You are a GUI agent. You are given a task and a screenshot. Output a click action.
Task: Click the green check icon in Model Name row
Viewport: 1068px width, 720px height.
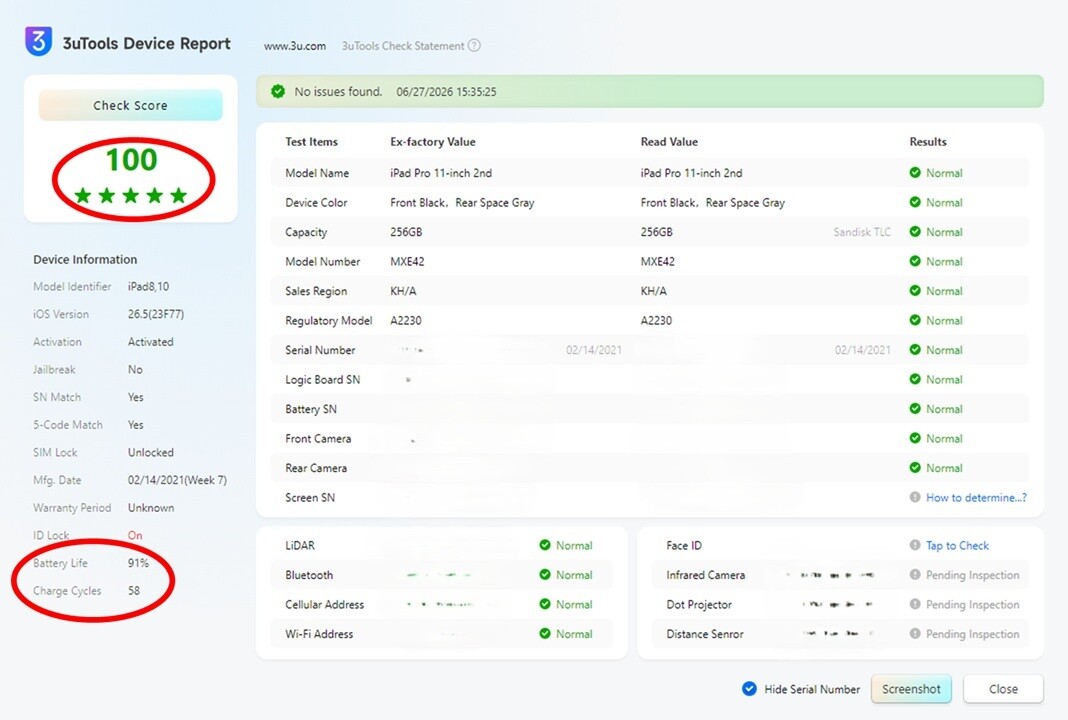[915, 172]
